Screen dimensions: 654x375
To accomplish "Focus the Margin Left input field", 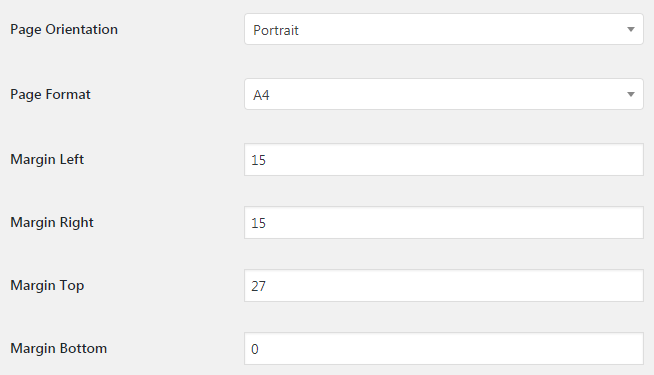I will point(444,160).
